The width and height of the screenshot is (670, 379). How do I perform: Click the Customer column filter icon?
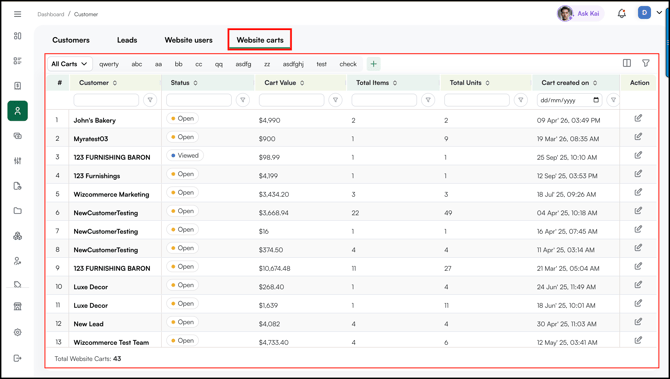[150, 100]
